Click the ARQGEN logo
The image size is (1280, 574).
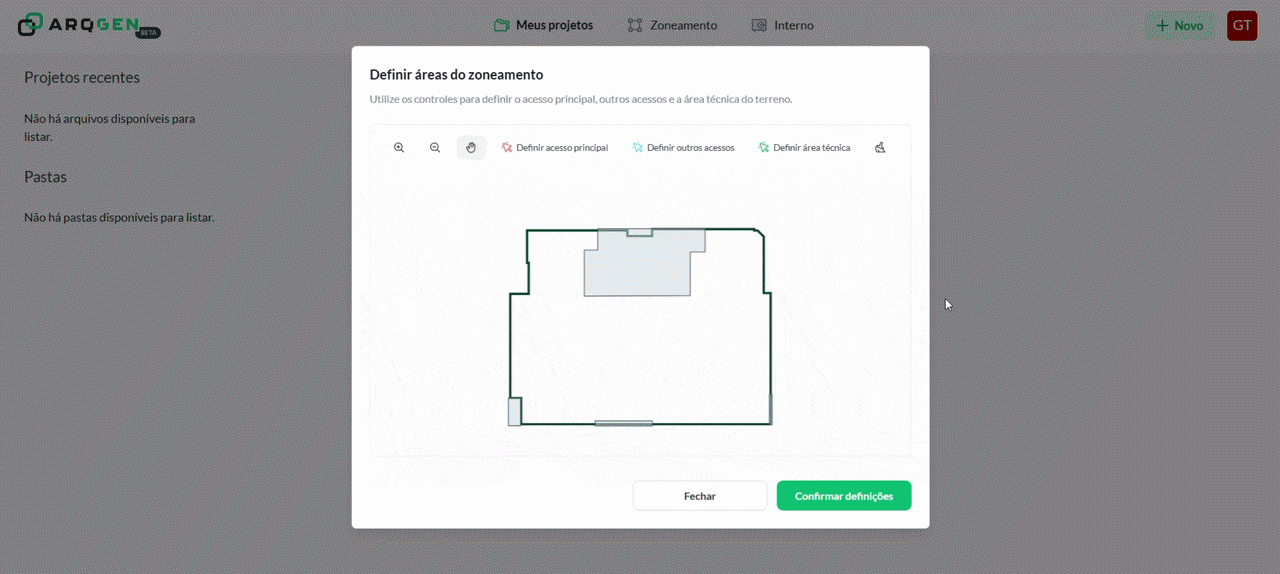pyautogui.click(x=88, y=25)
